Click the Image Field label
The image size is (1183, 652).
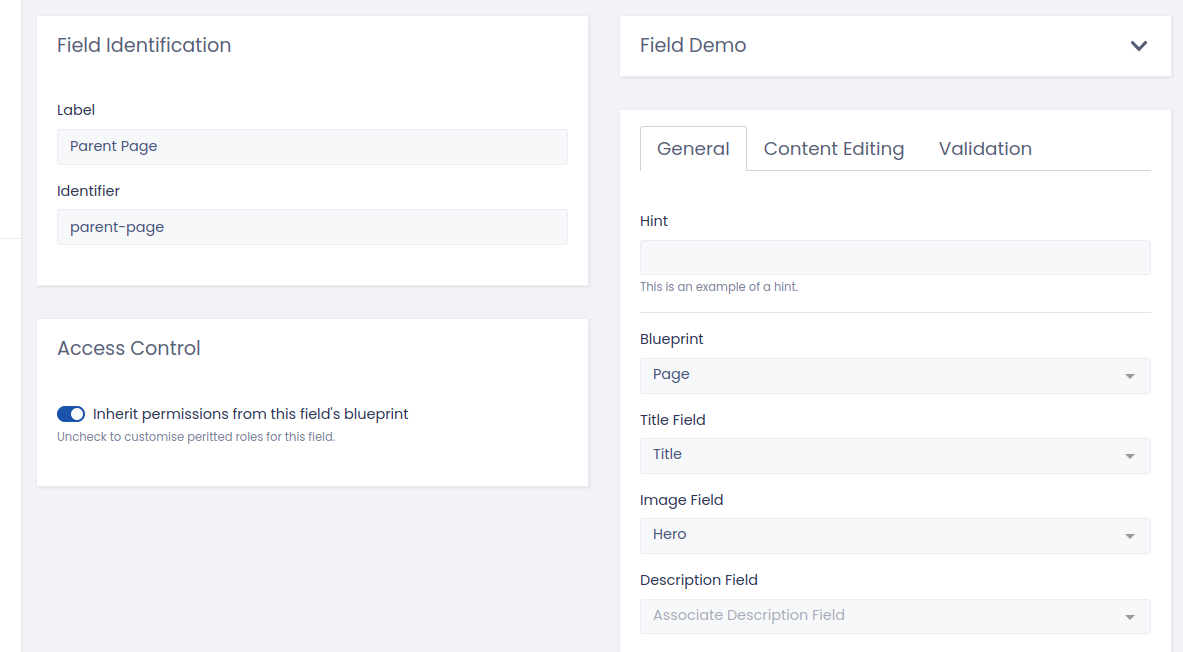(681, 500)
